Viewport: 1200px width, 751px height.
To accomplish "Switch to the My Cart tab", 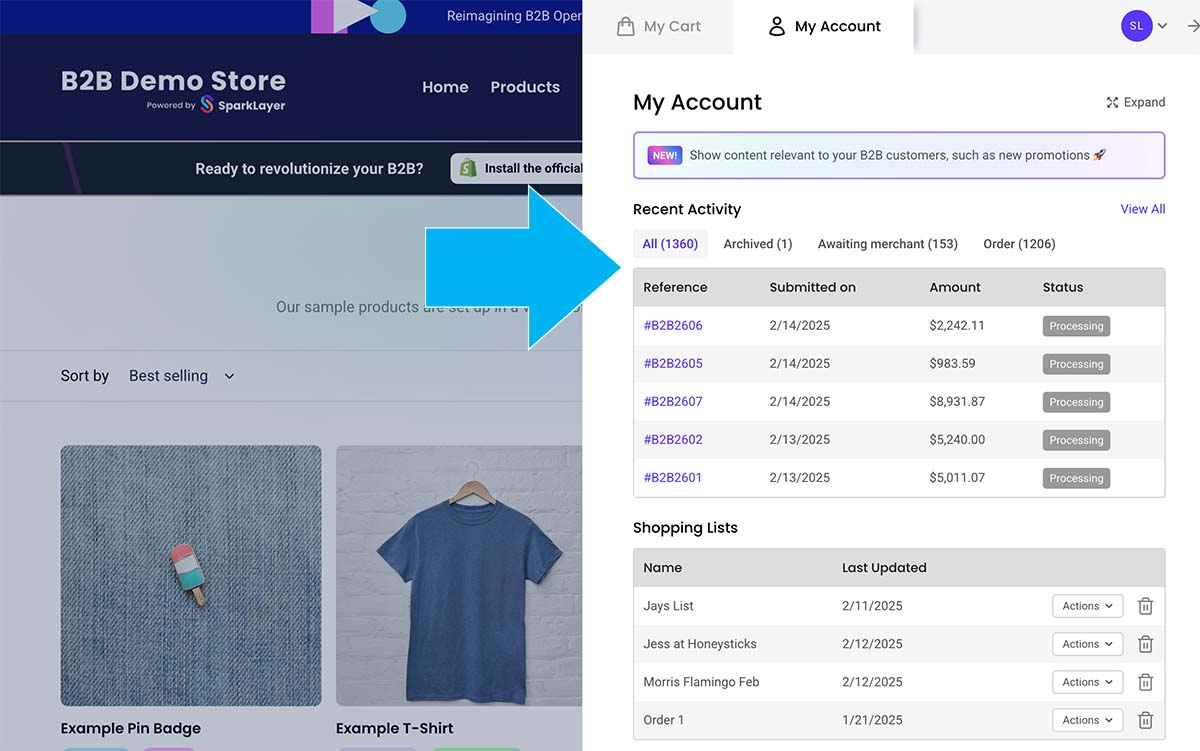I will (658, 27).
